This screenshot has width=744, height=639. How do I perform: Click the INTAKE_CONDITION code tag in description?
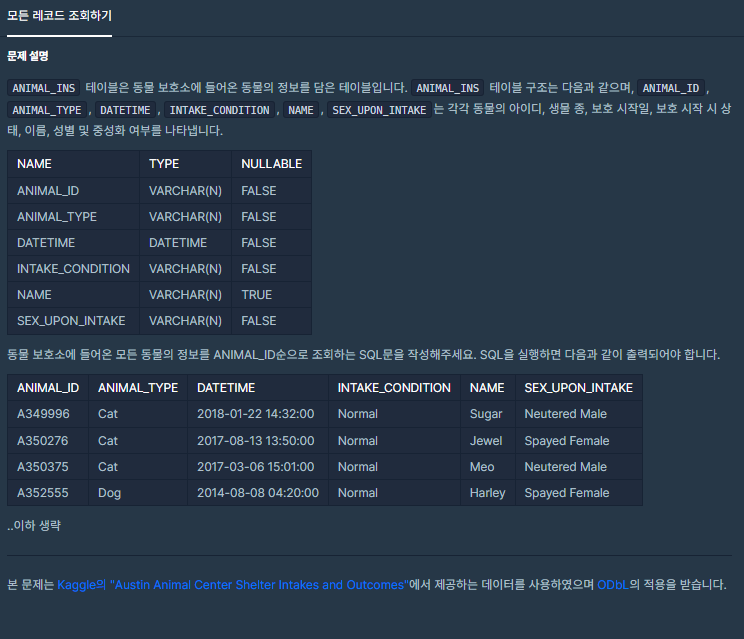tap(219, 110)
